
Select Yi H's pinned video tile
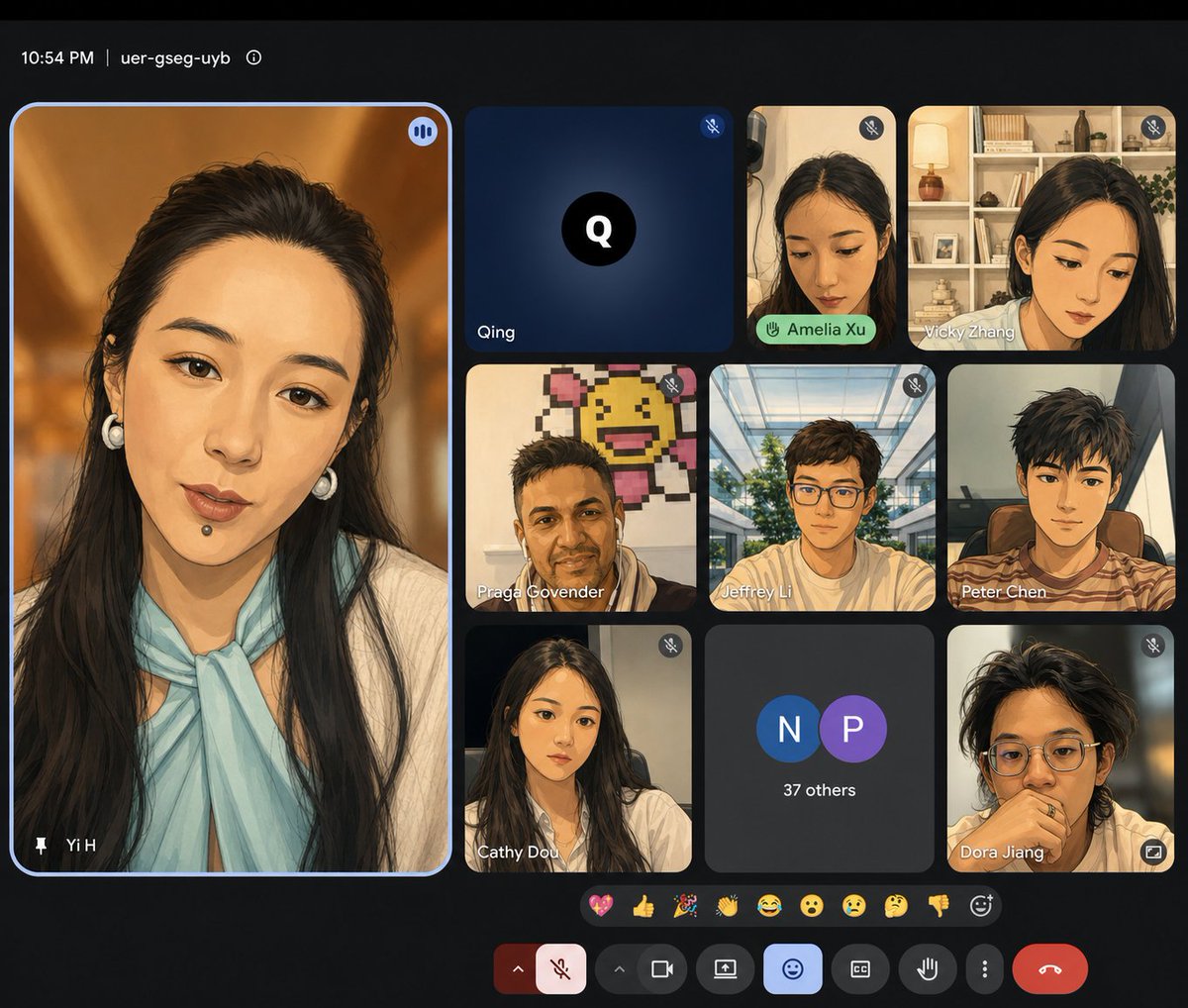click(x=231, y=489)
